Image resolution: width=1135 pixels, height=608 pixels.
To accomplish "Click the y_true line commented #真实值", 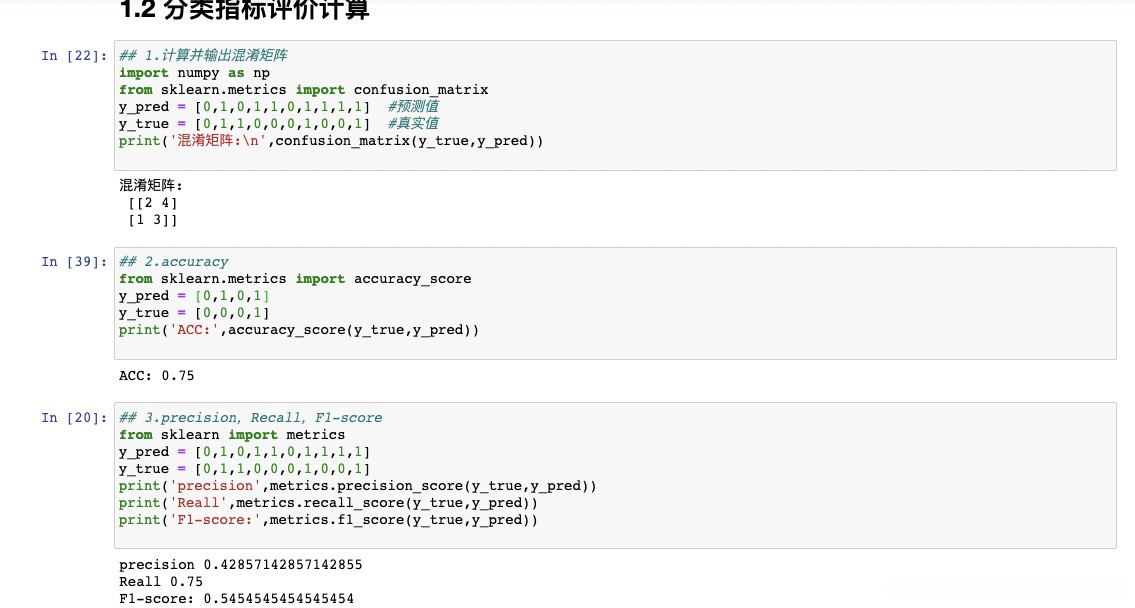I will [x=278, y=124].
